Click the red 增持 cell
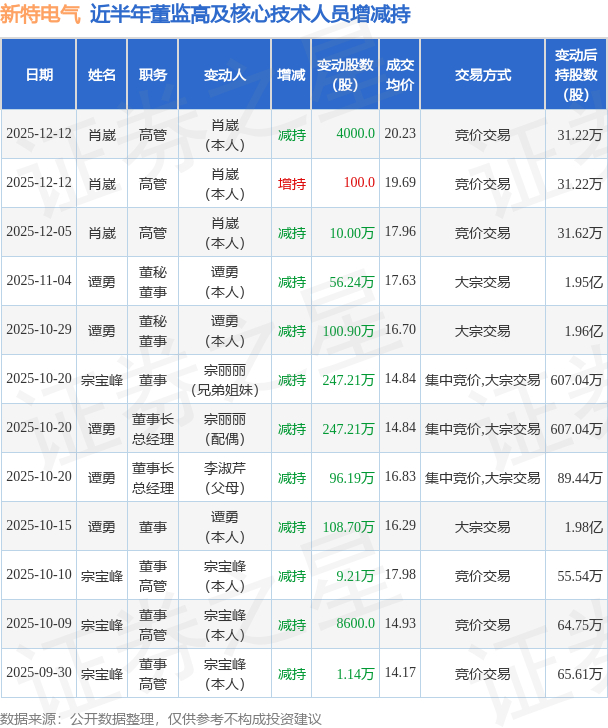This screenshot has width=608, height=728. (292, 184)
